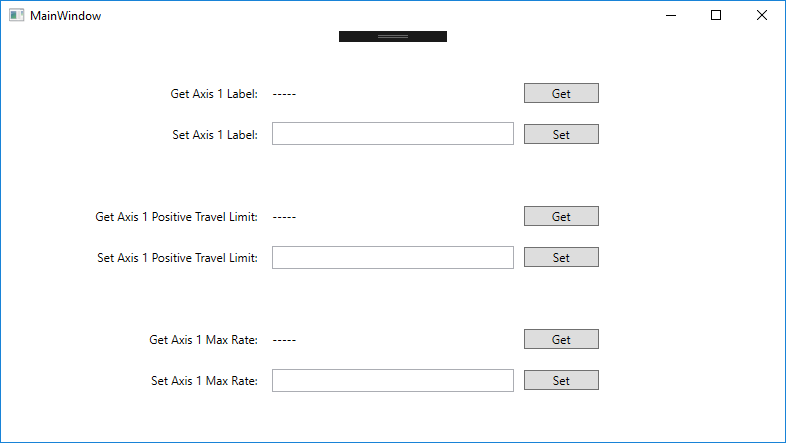Click the MainWindow app icon in title bar
Image resolution: width=786 pixels, height=443 pixels.
click(17, 16)
